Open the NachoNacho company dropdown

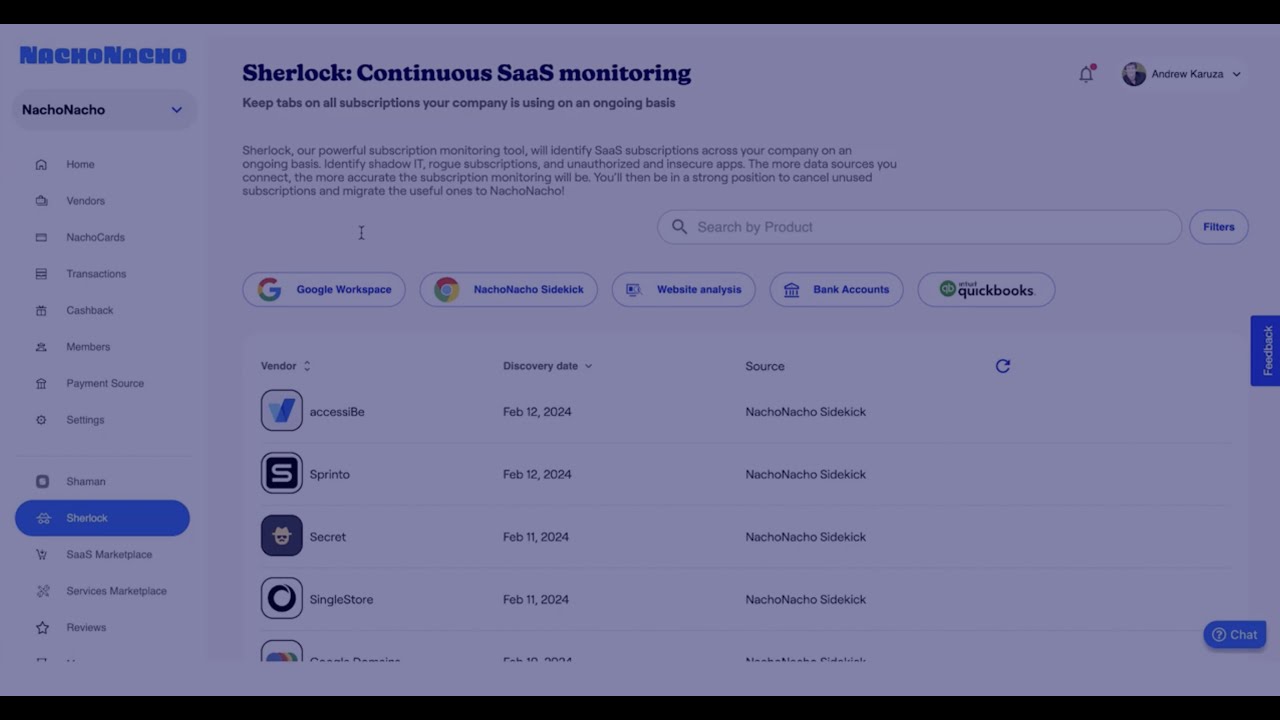click(104, 110)
